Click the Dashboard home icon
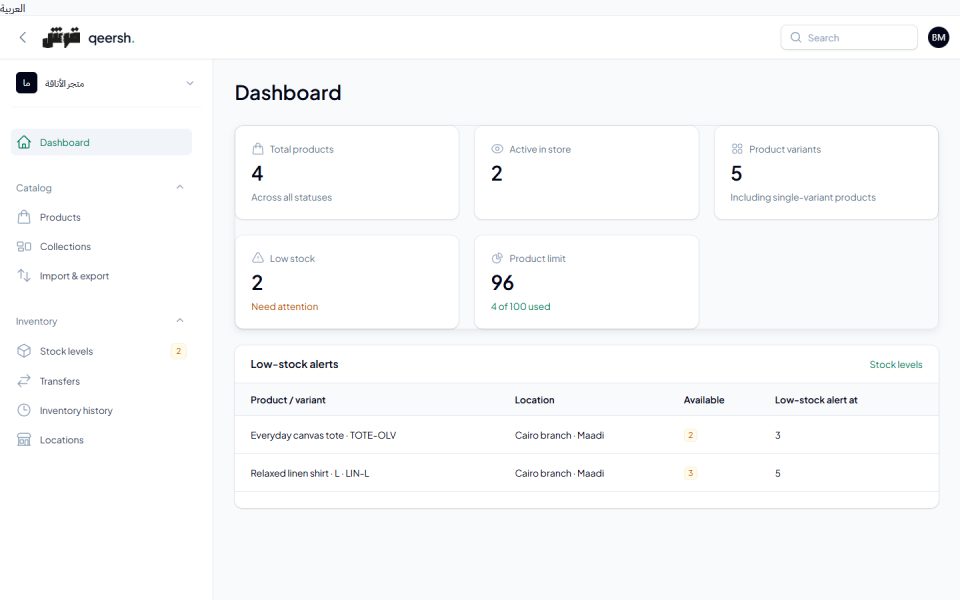Screen dimensions: 960x600 tap(24, 142)
